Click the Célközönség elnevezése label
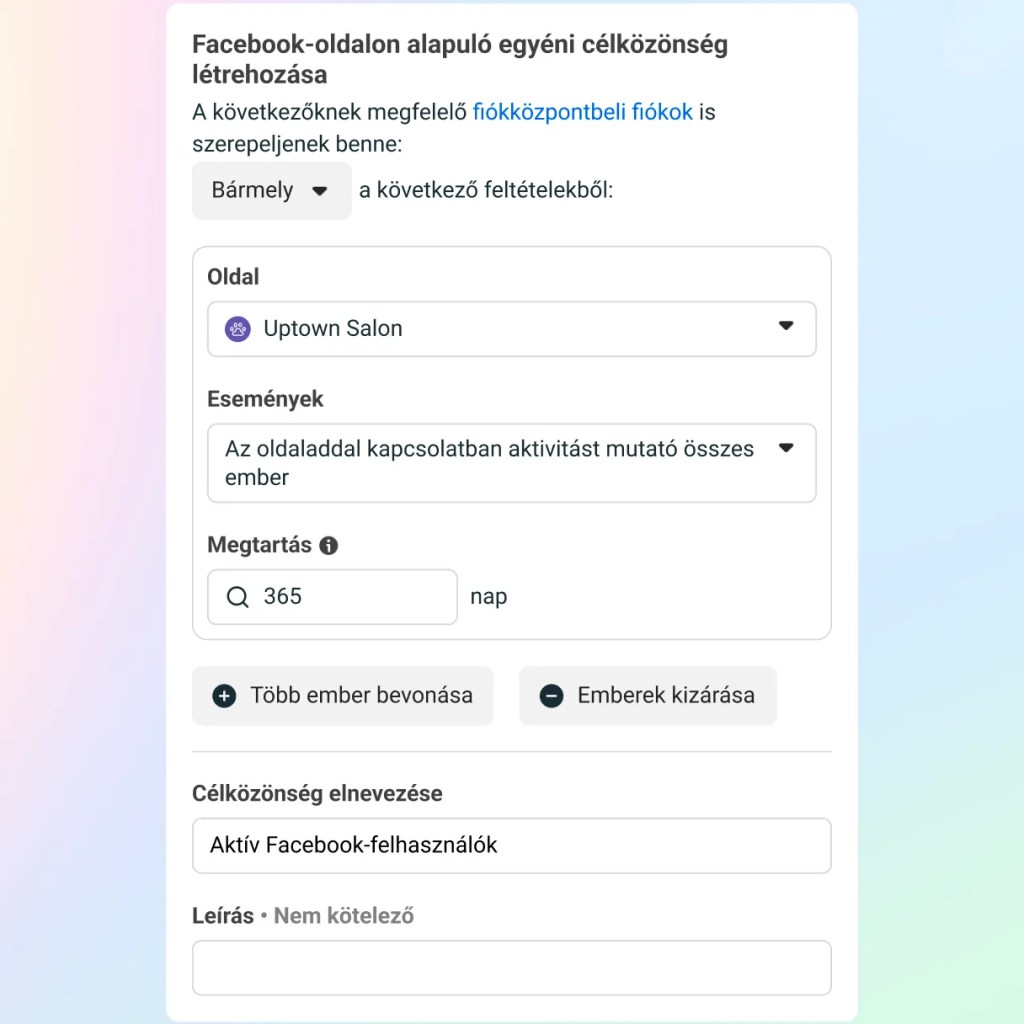The image size is (1024, 1024). tap(317, 793)
